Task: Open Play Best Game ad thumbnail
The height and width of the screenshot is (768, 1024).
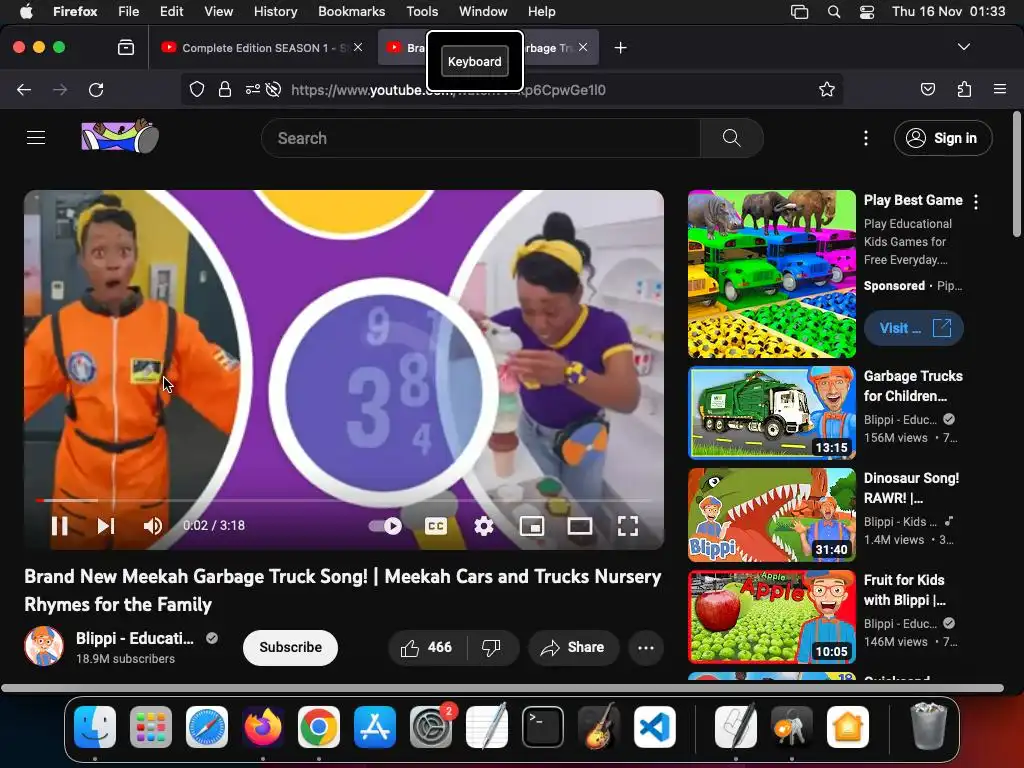Action: click(772, 274)
